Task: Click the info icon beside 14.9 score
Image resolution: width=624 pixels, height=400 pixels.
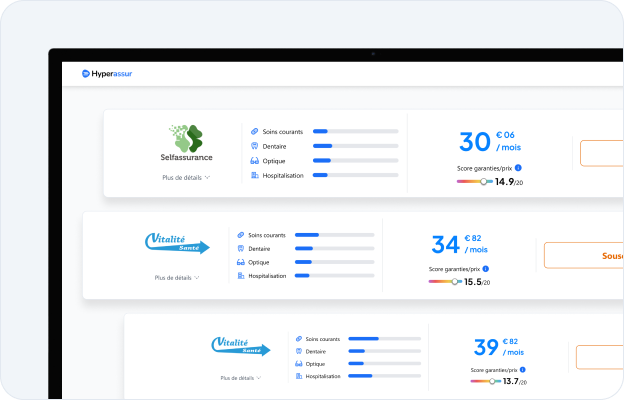Action: (x=519, y=168)
